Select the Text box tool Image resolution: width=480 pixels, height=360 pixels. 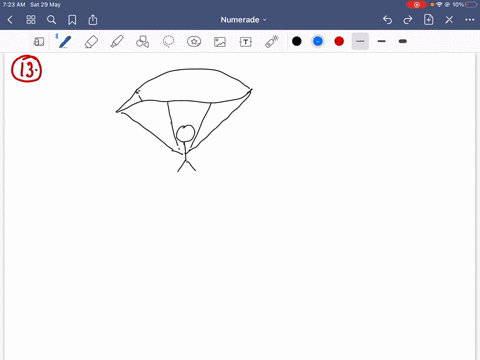click(246, 42)
